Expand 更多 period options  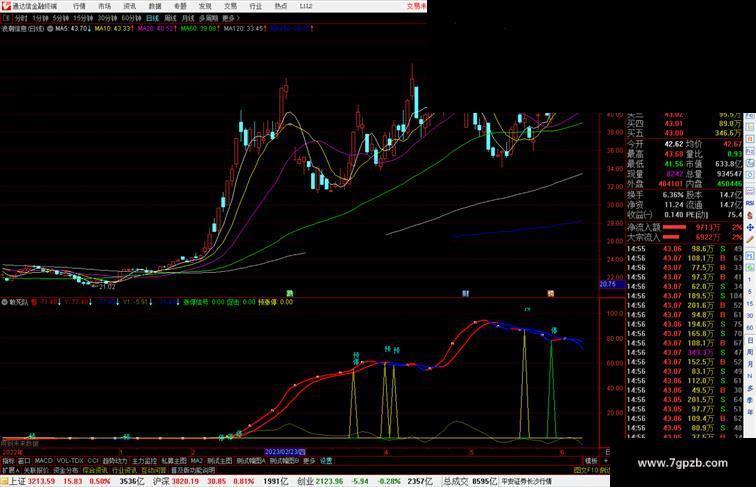(x=231, y=18)
